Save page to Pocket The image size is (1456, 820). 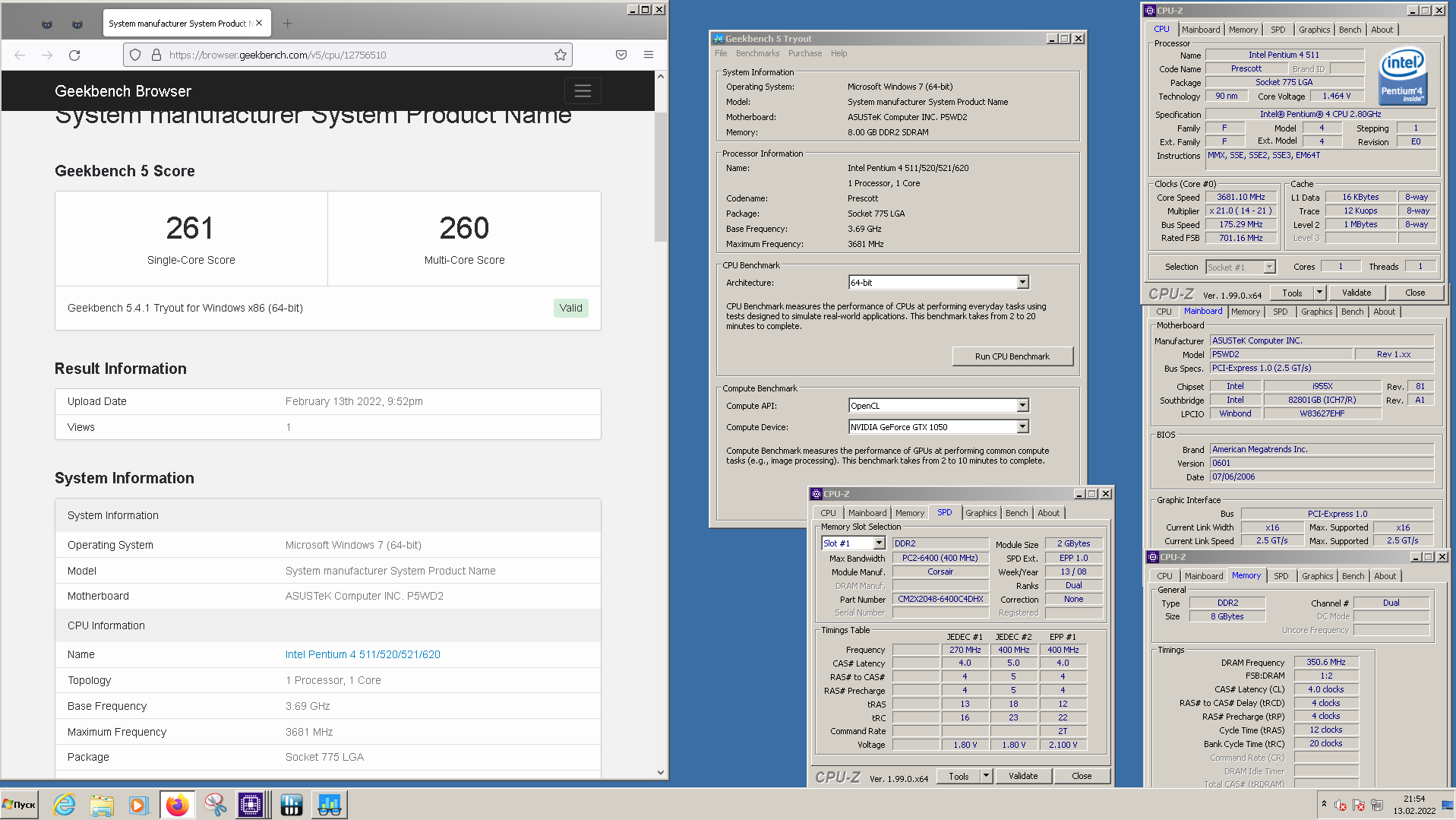[x=621, y=55]
